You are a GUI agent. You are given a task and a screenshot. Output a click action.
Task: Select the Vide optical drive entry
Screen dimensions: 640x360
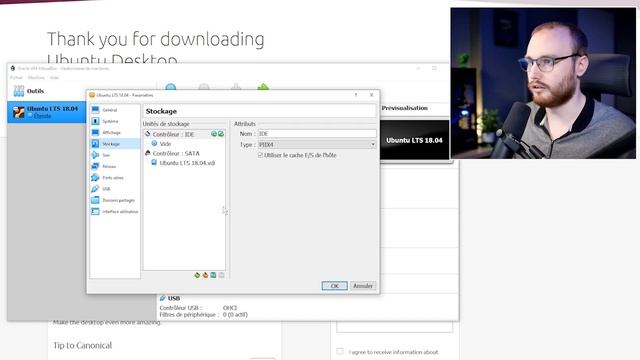pos(165,144)
